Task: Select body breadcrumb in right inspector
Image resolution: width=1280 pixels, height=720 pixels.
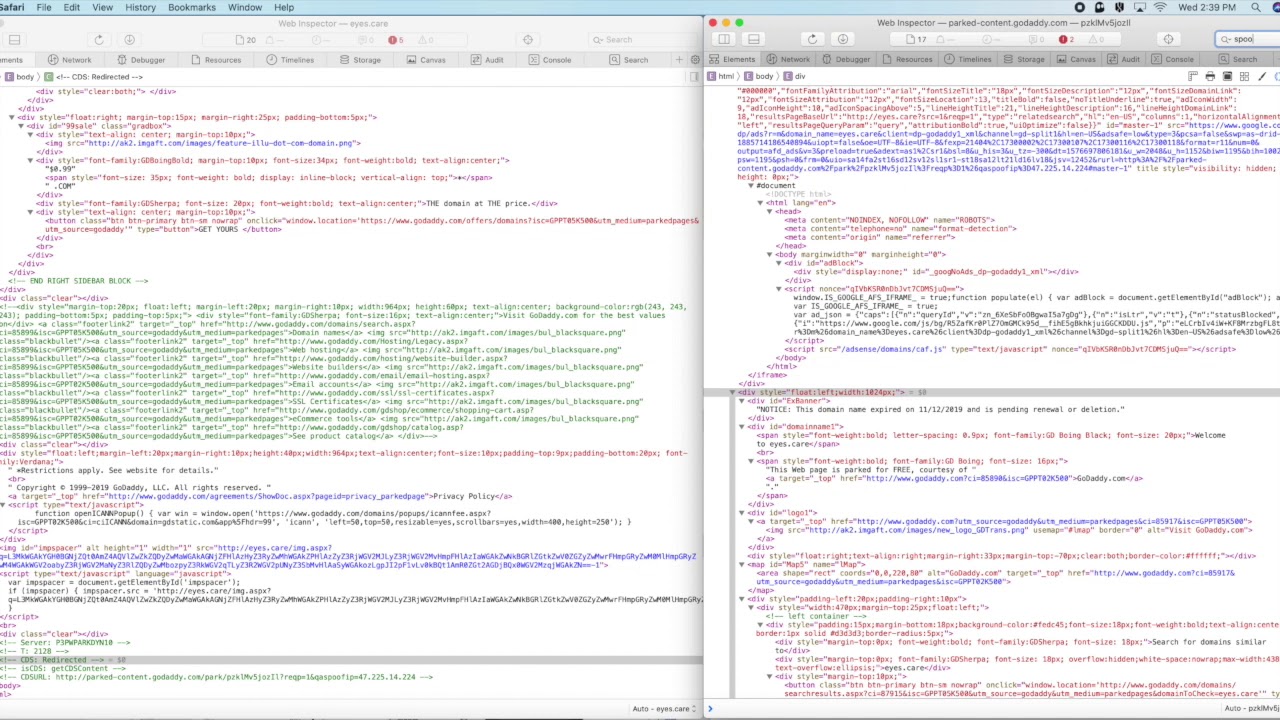Action: tap(763, 77)
